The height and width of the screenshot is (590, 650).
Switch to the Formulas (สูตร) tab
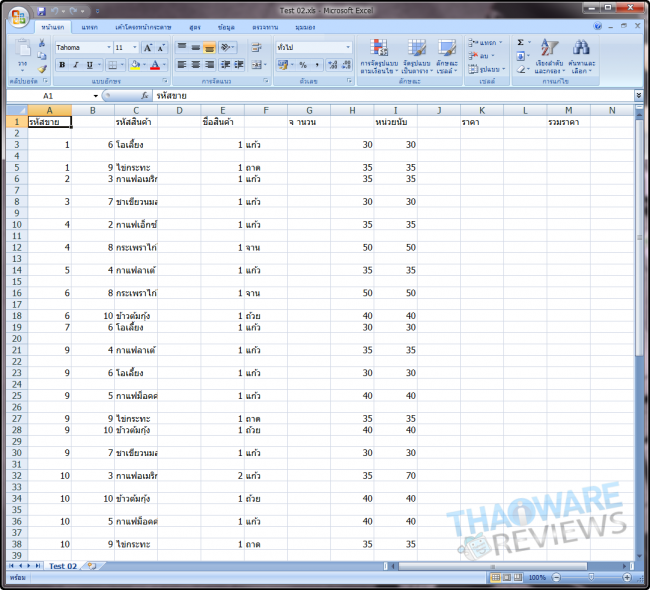[x=195, y=27]
